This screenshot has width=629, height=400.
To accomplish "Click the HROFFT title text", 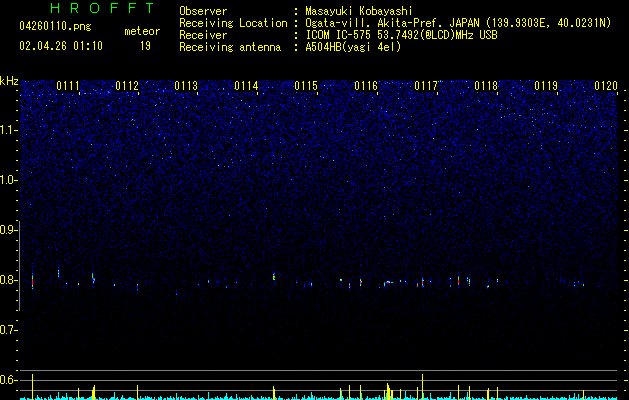I will coord(102,8).
